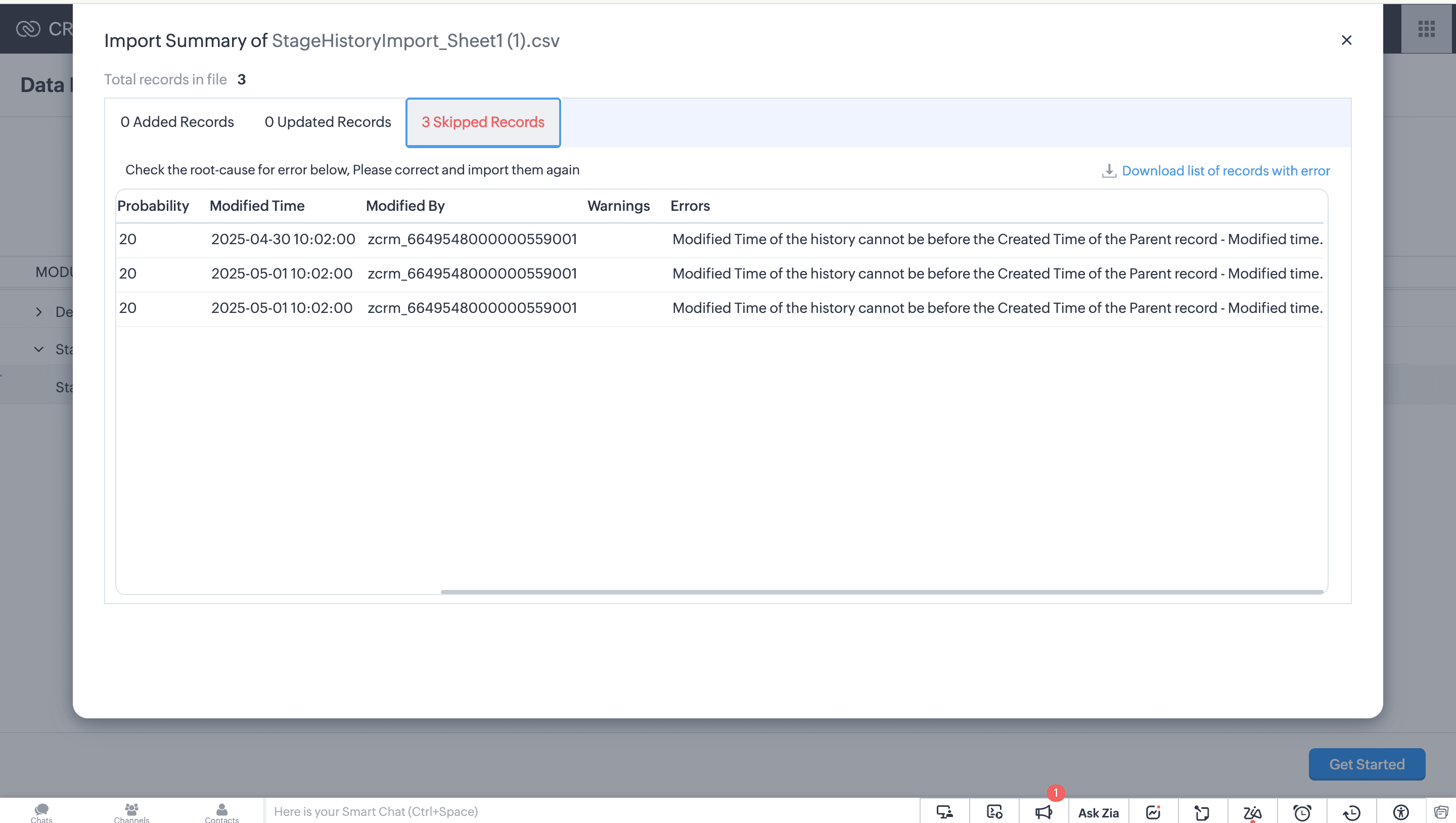Click the horizontal scrollbar under the errors table
The height and width of the screenshot is (823, 1456).
[882, 592]
